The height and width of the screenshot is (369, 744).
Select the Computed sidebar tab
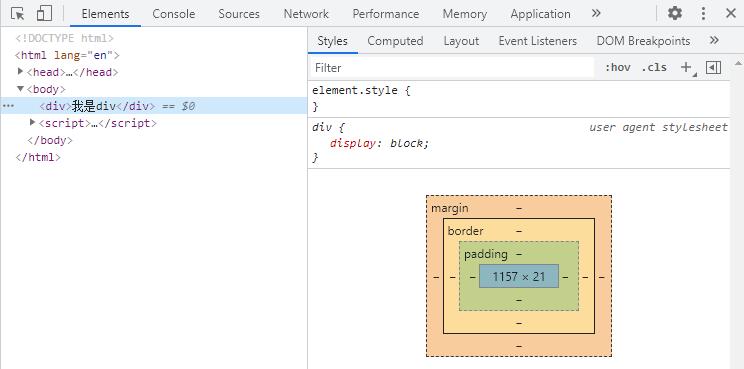pyautogui.click(x=395, y=41)
